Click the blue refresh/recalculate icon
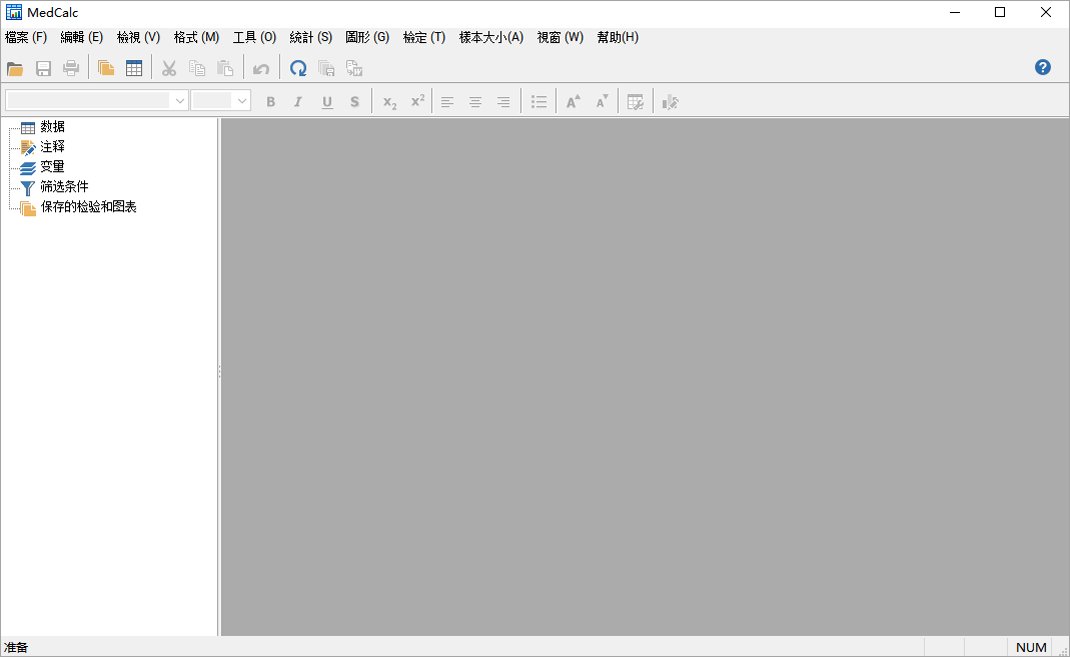 (298, 68)
